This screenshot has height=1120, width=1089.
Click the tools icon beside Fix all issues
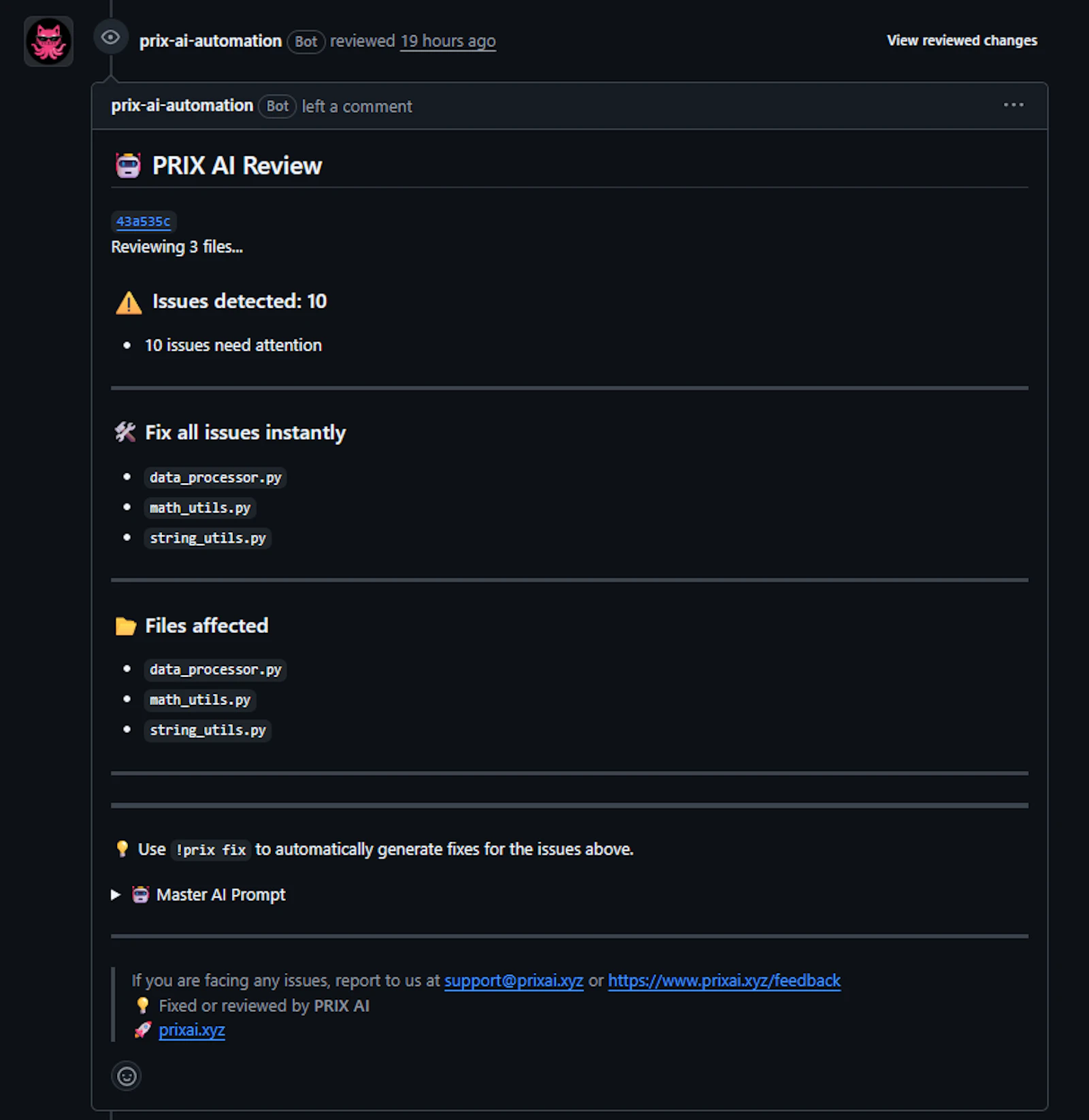click(x=125, y=432)
